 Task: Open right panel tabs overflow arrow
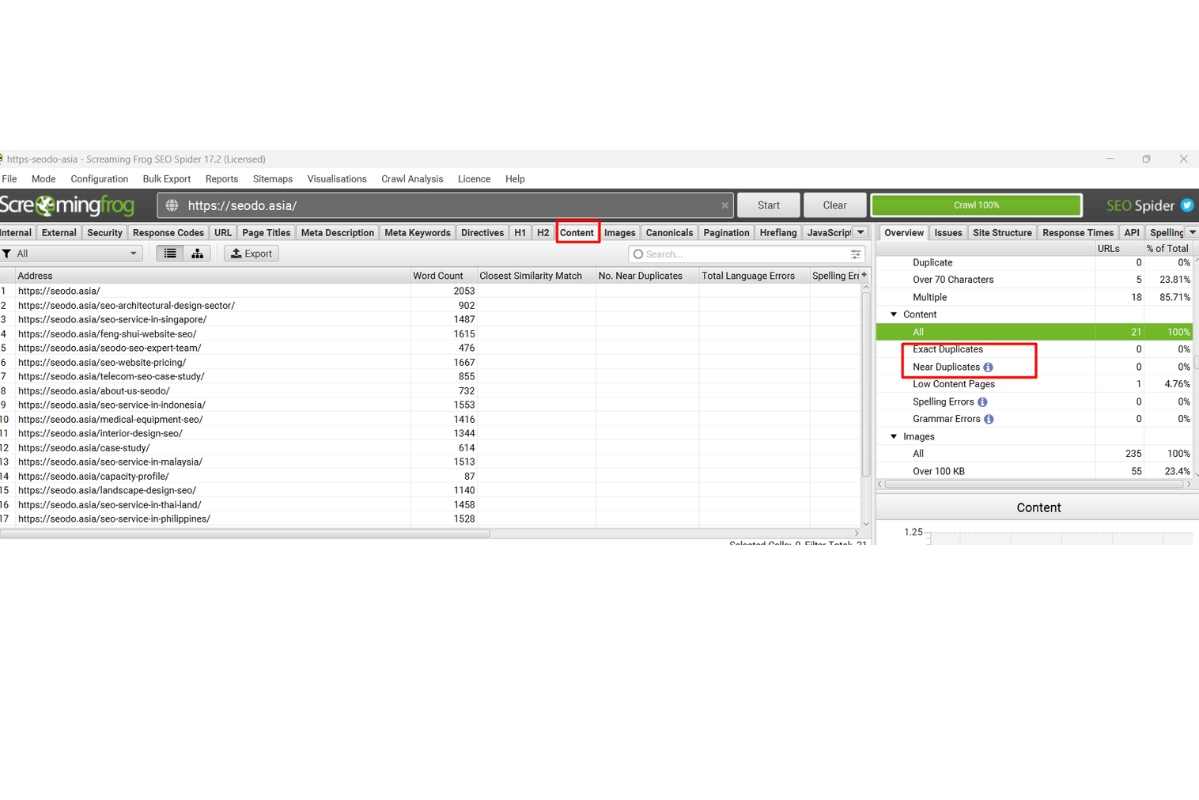coord(1192,233)
